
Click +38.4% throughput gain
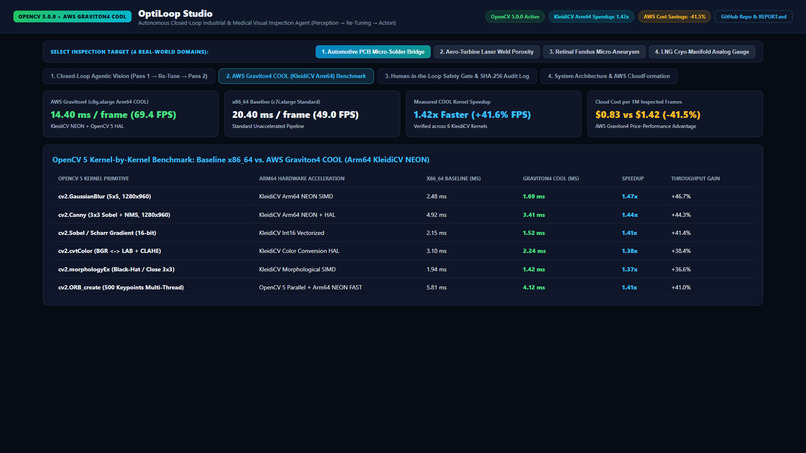(681, 251)
